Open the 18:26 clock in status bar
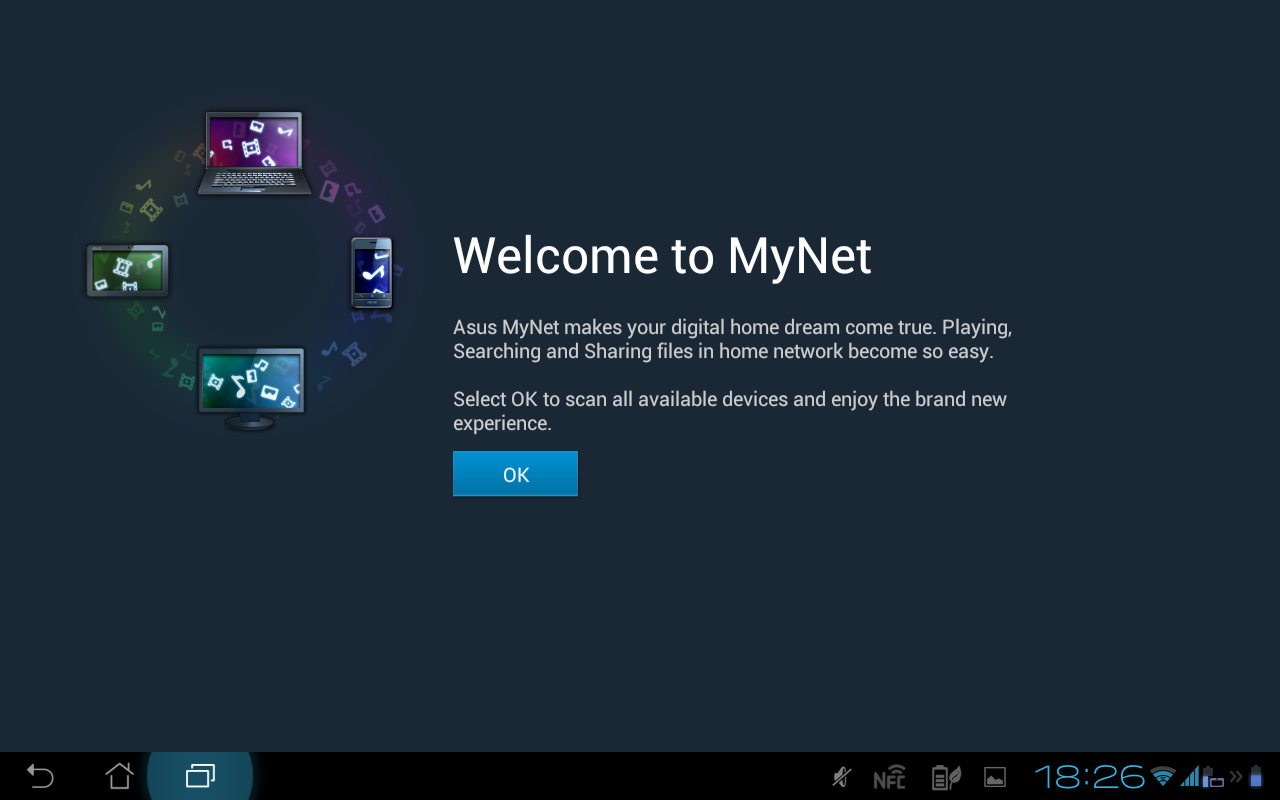Screen dimensions: 1280x800 [1090, 777]
